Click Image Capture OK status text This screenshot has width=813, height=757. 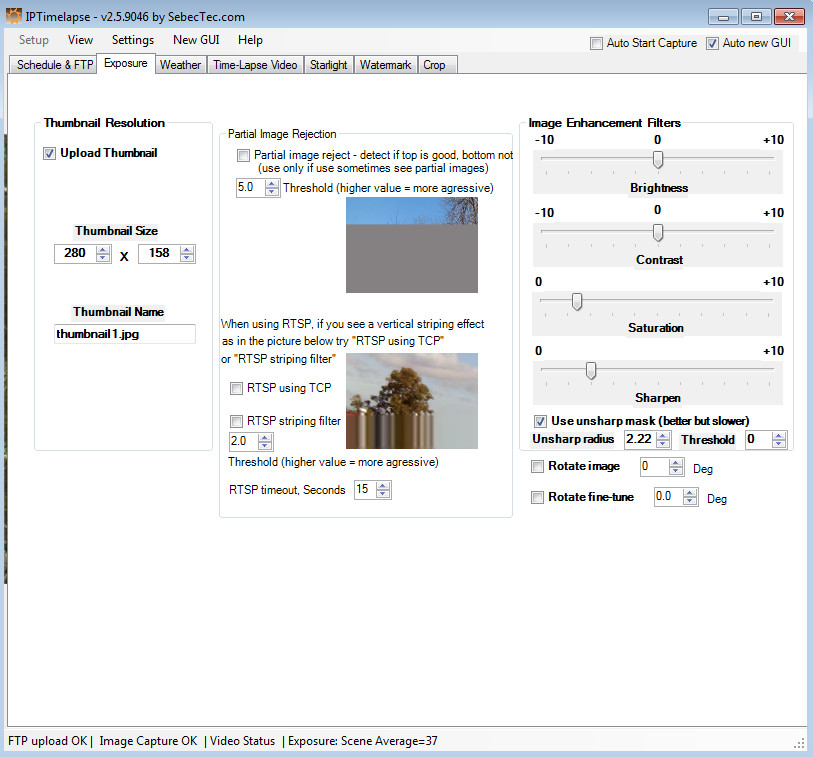[148, 741]
